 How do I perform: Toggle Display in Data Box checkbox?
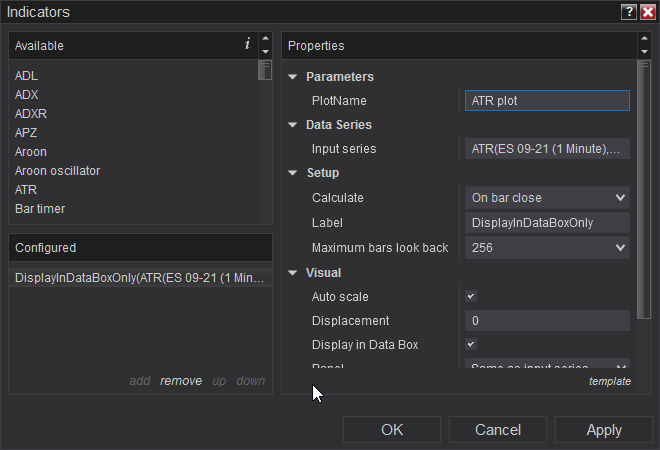coord(471,345)
